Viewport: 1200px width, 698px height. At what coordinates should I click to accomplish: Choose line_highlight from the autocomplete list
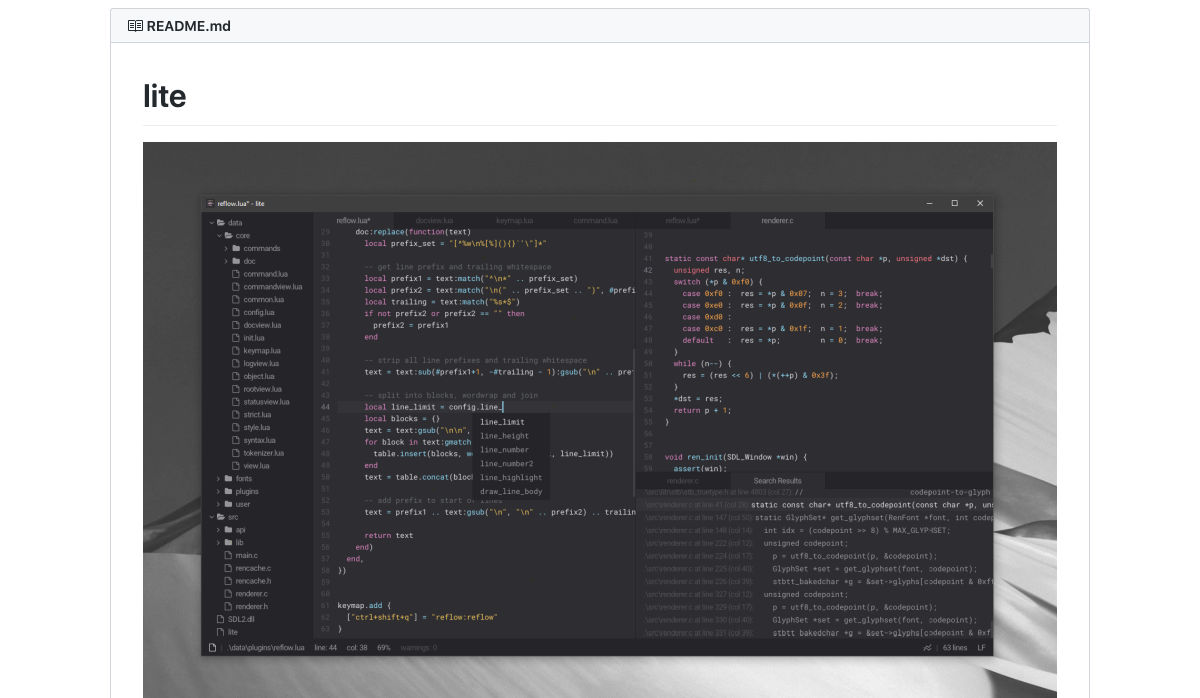(x=512, y=478)
